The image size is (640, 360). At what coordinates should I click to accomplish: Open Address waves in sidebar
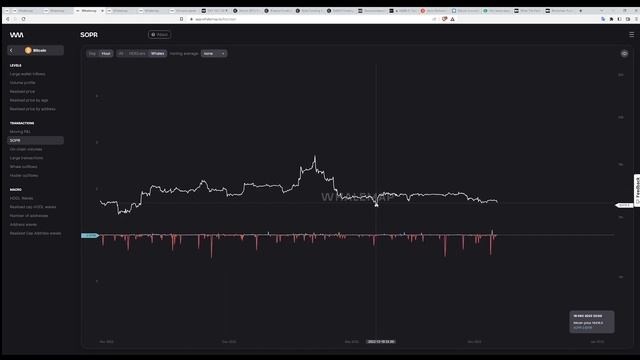(23, 224)
